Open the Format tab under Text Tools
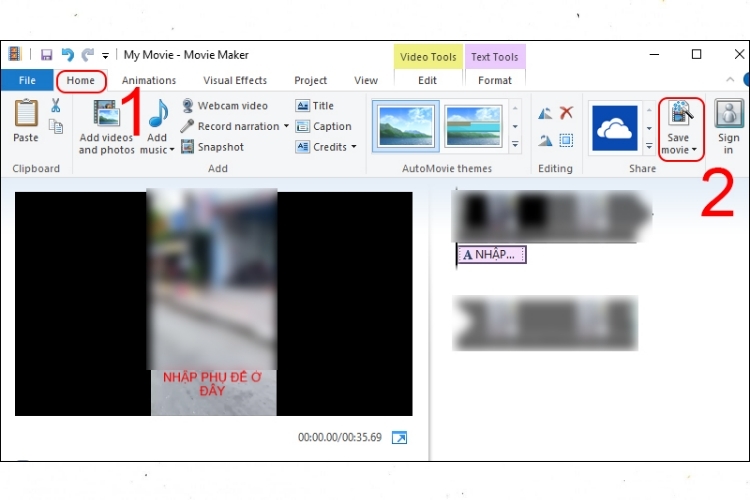750x500 pixels. click(x=495, y=80)
